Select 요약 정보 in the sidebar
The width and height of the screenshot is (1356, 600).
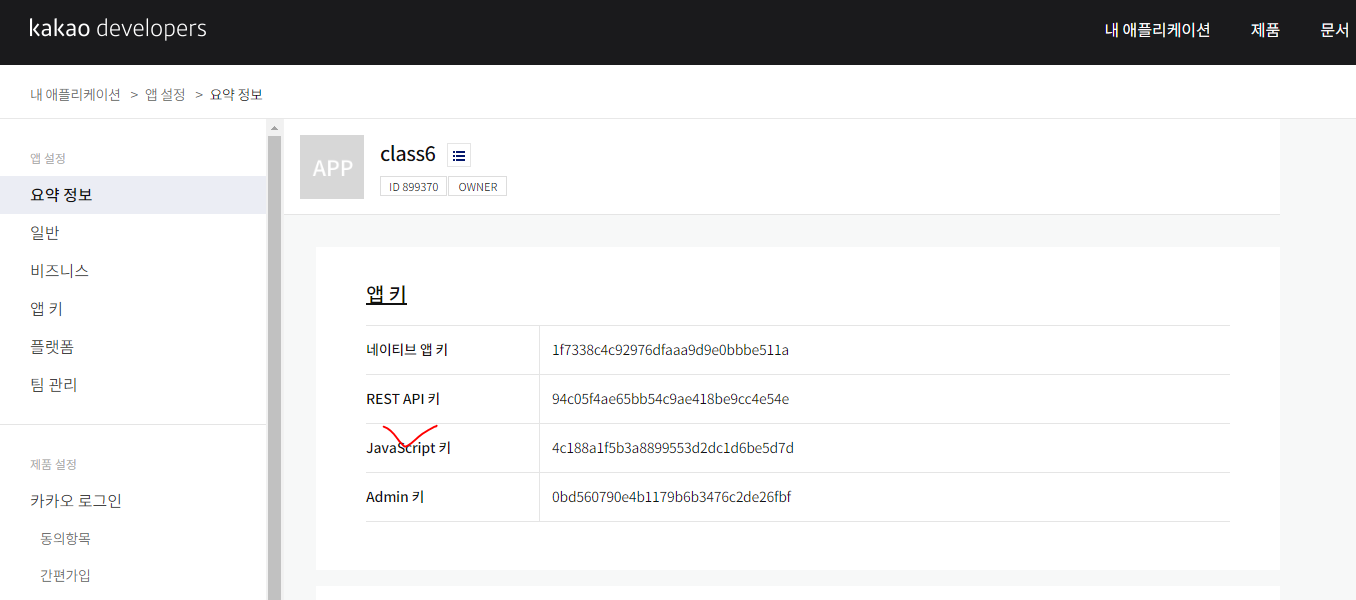point(133,195)
